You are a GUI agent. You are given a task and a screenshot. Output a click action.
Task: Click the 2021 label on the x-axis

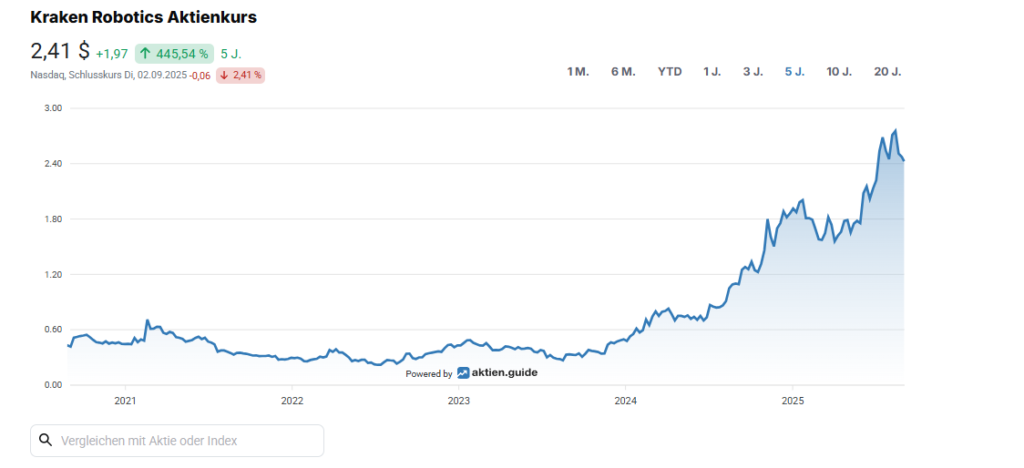[125, 402]
